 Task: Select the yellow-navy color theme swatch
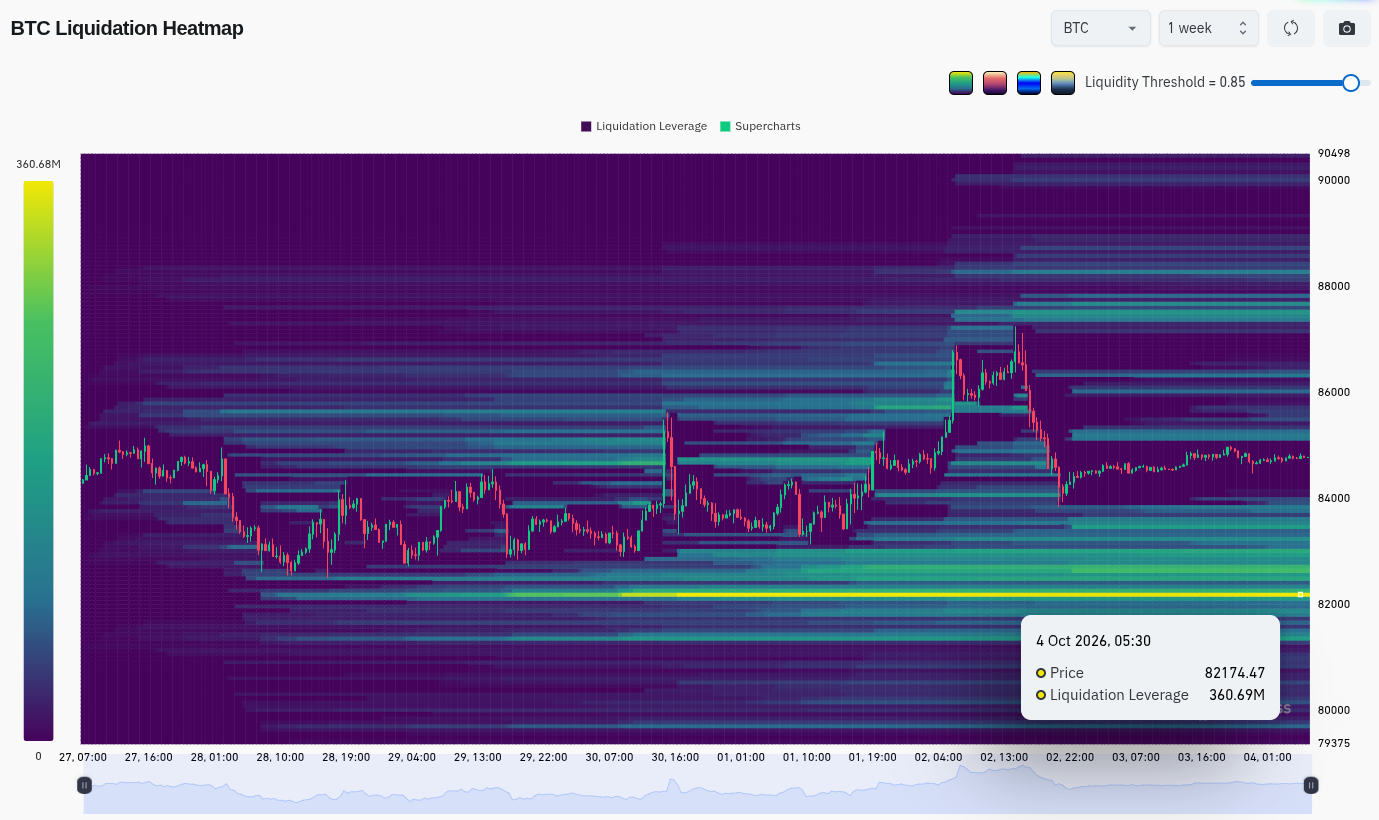(x=1063, y=83)
